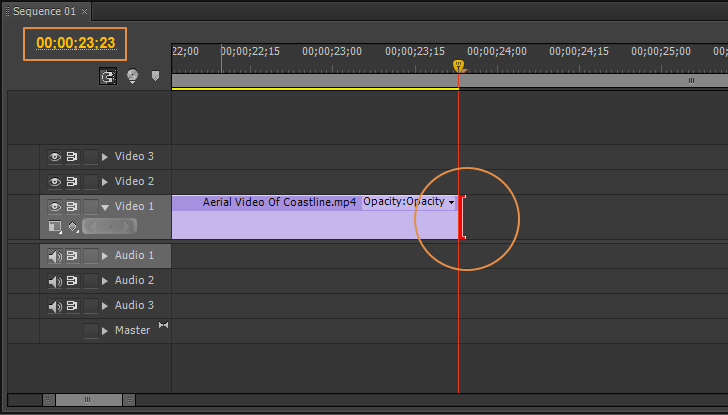Viewport: 728px width, 415px height.
Task: Go to previous keyframe on Video 1
Action: click(92, 227)
